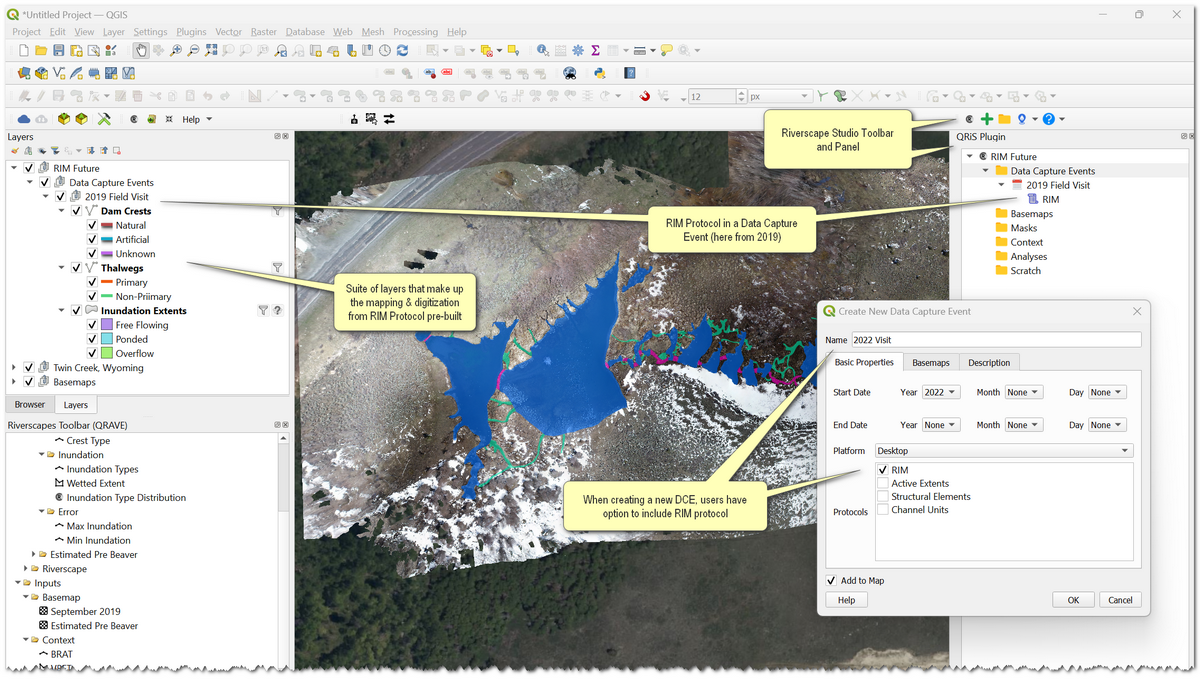Switch to the Basemaps tab in dialog
The image size is (1200, 680).
[931, 362]
